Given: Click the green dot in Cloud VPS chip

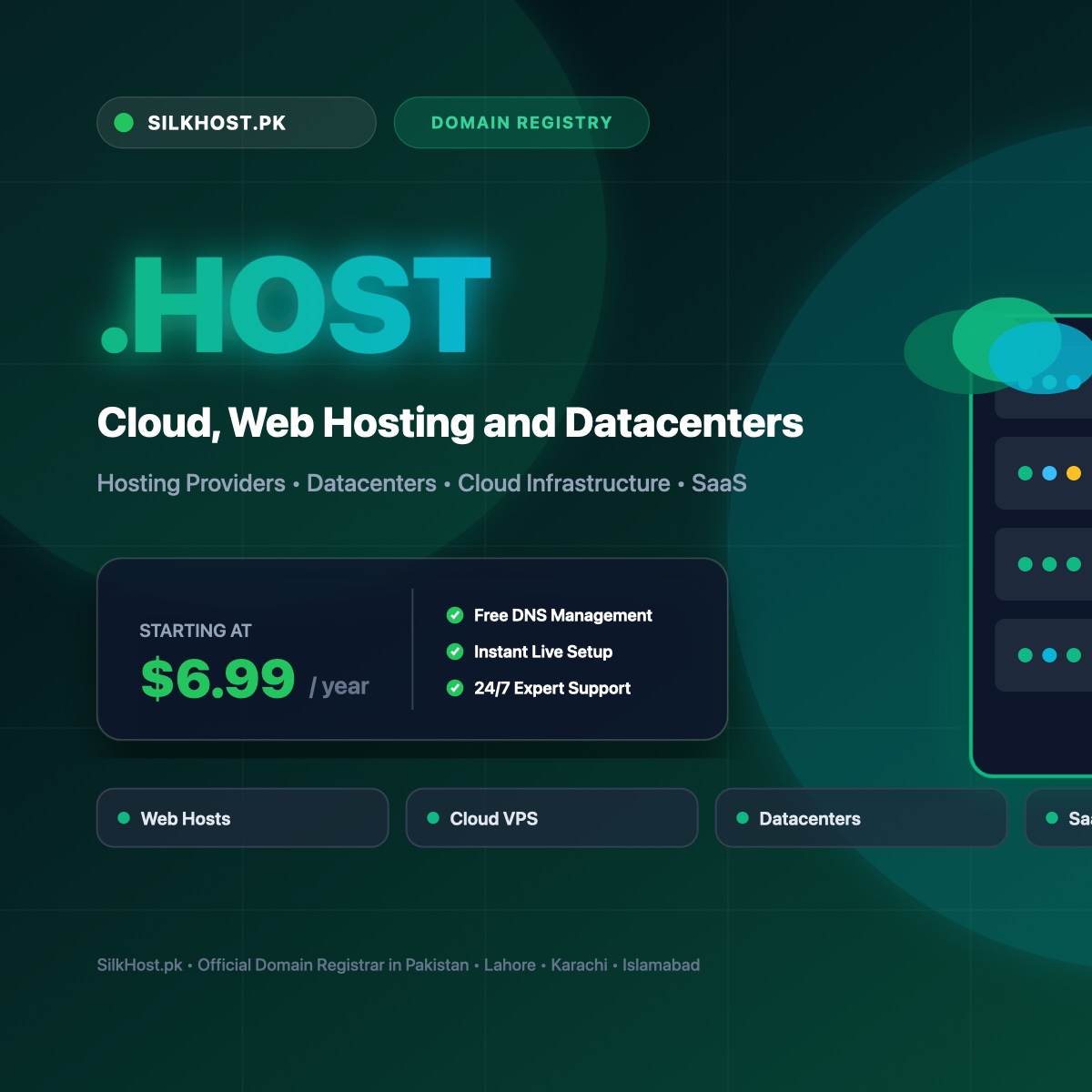Looking at the screenshot, I should (x=433, y=818).
